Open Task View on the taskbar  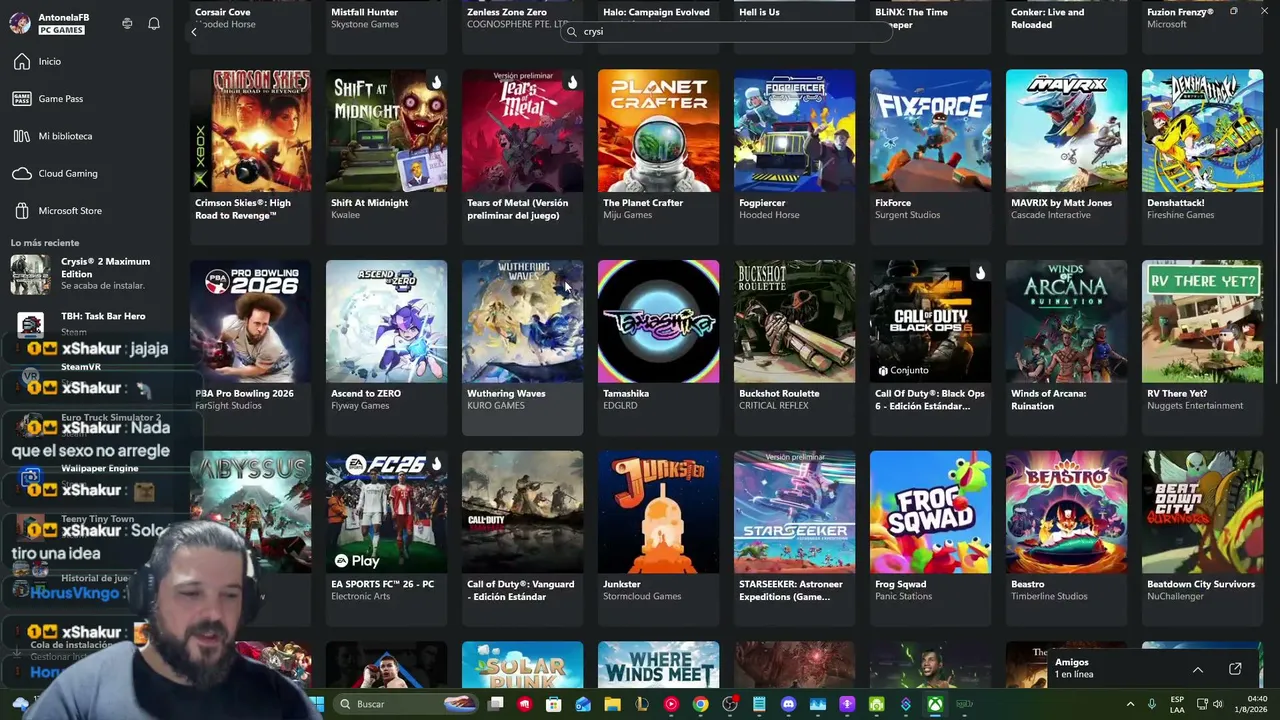click(x=495, y=704)
